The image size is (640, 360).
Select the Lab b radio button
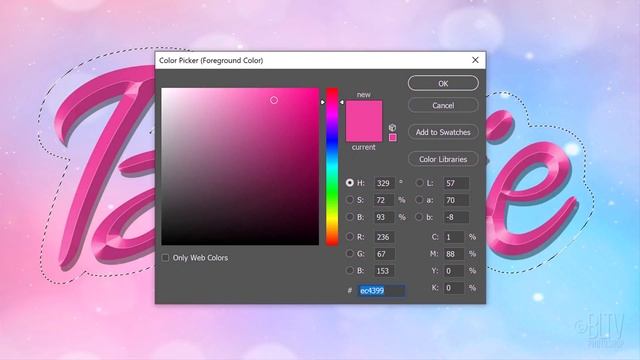[x=419, y=217]
